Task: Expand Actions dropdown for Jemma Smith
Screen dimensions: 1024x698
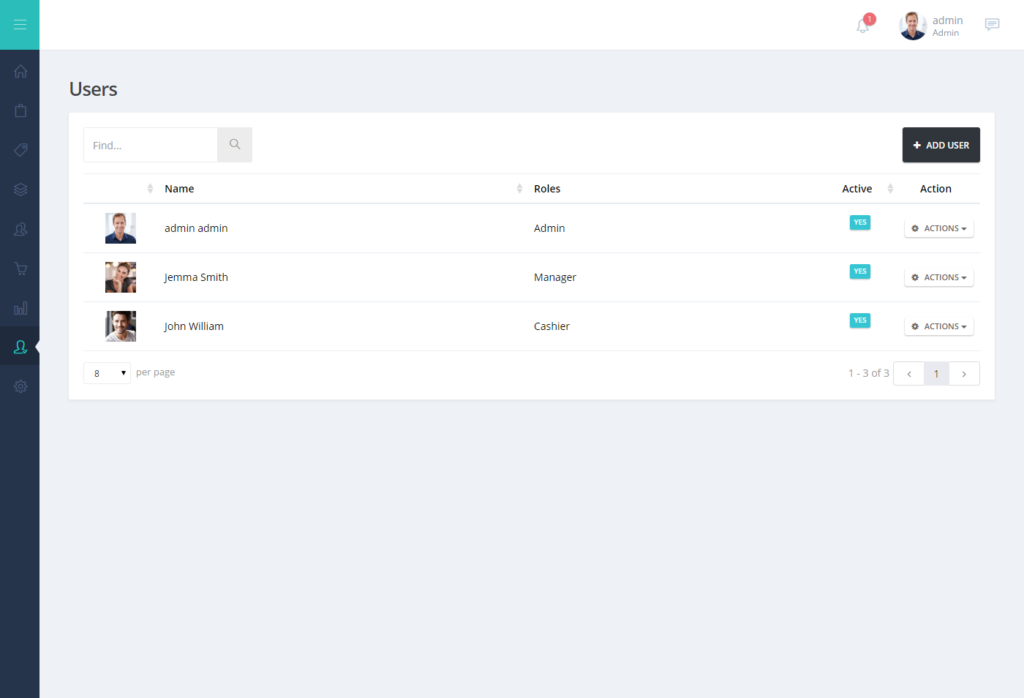Action: (x=938, y=278)
